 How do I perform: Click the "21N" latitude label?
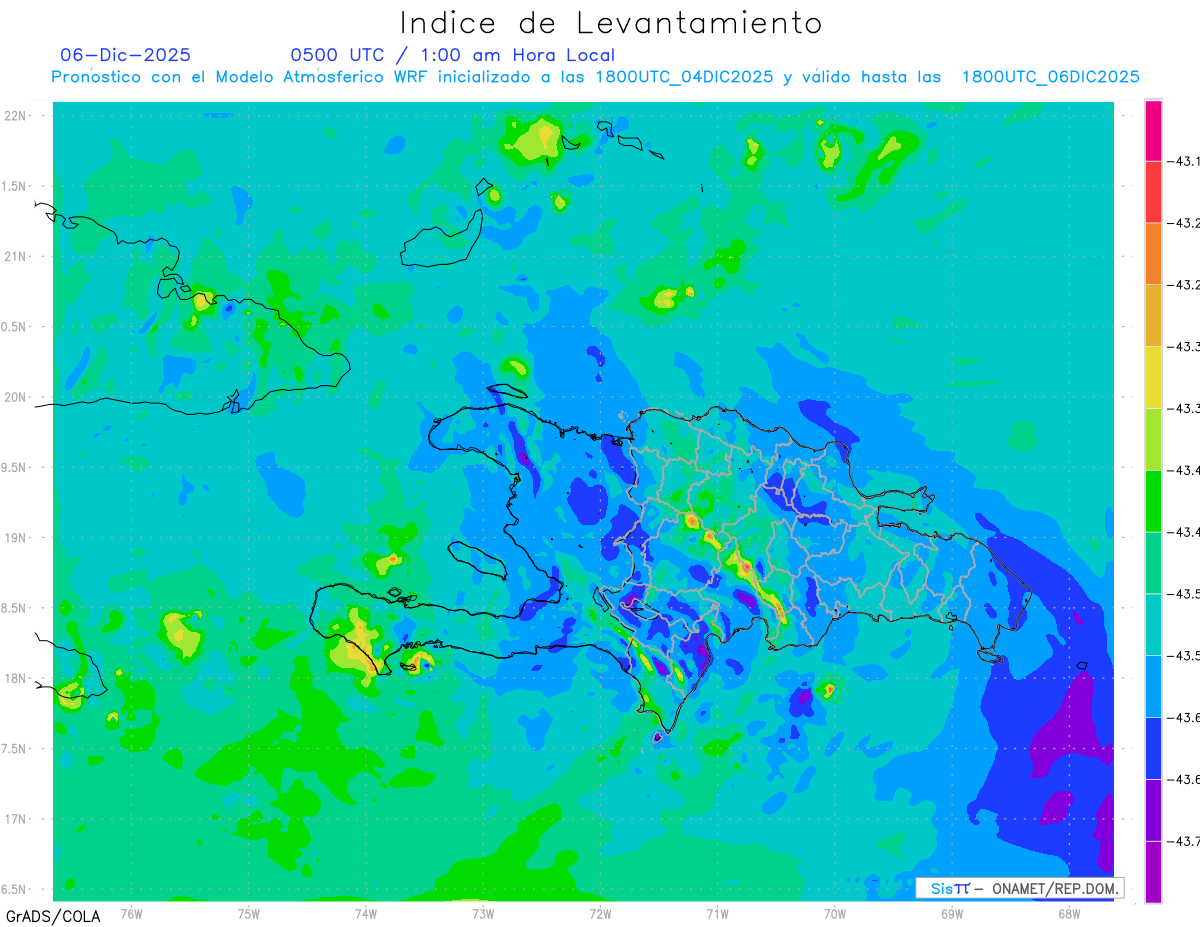point(17,256)
